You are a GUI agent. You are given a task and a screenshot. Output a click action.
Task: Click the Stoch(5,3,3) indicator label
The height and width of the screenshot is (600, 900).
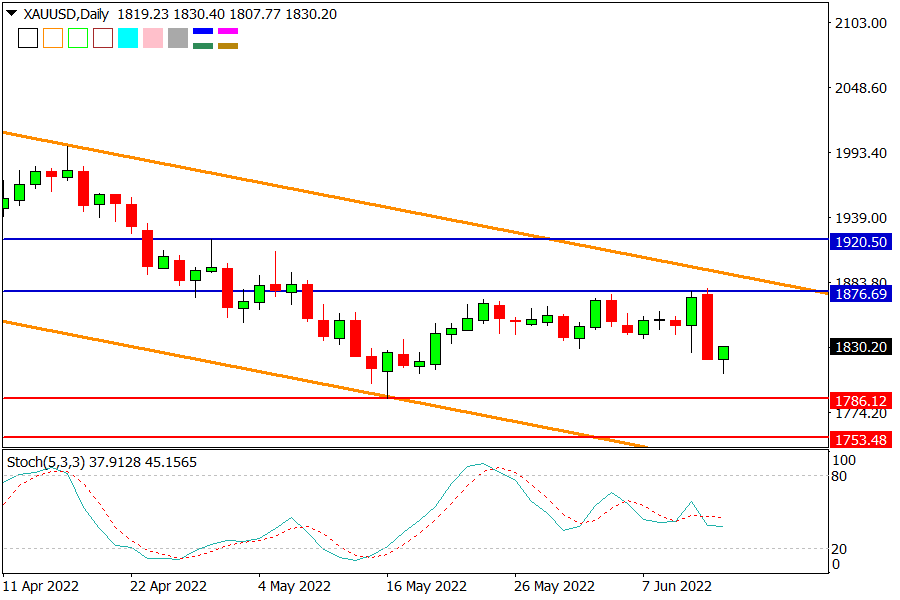coord(46,462)
